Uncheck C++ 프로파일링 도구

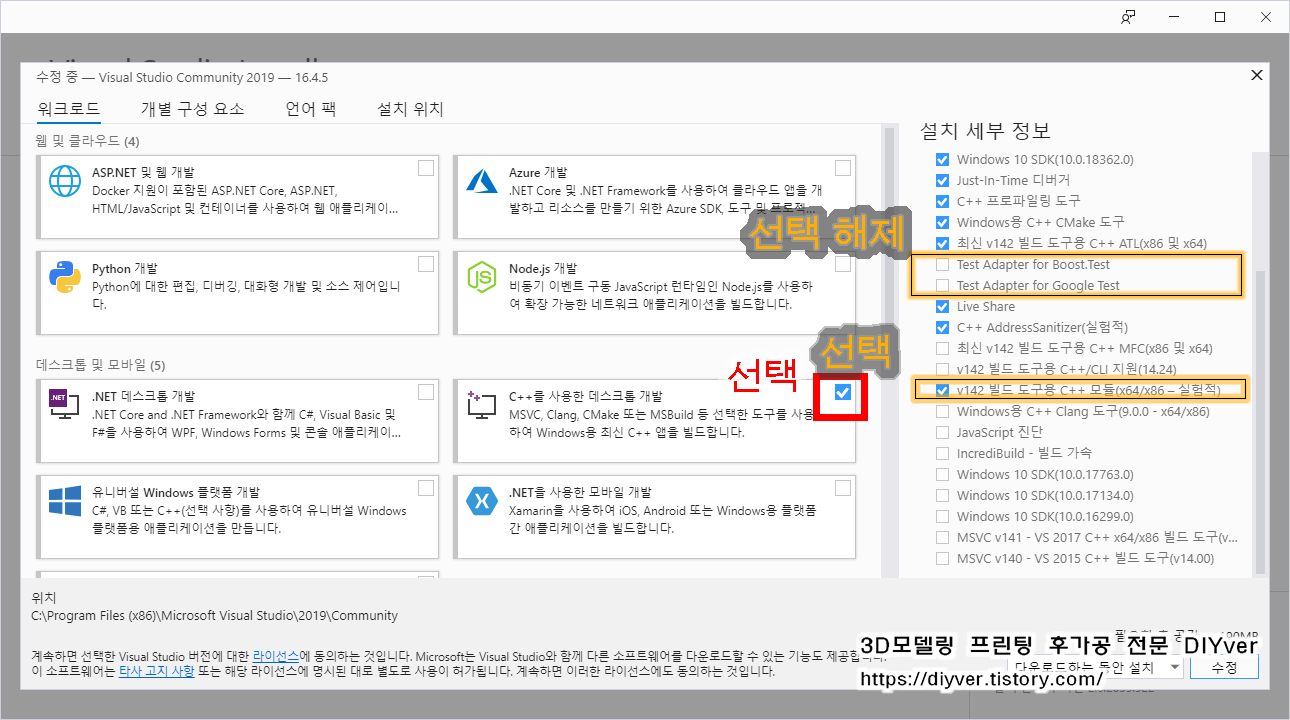[x=942, y=201]
